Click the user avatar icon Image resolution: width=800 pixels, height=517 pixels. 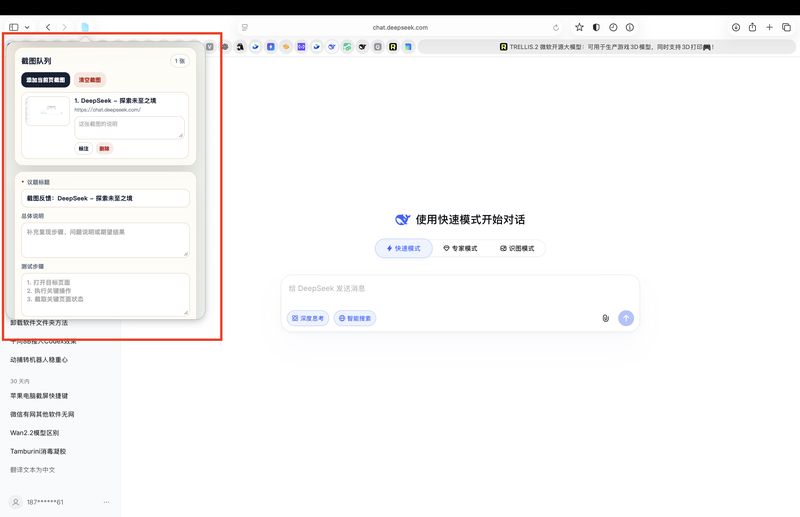(16, 502)
